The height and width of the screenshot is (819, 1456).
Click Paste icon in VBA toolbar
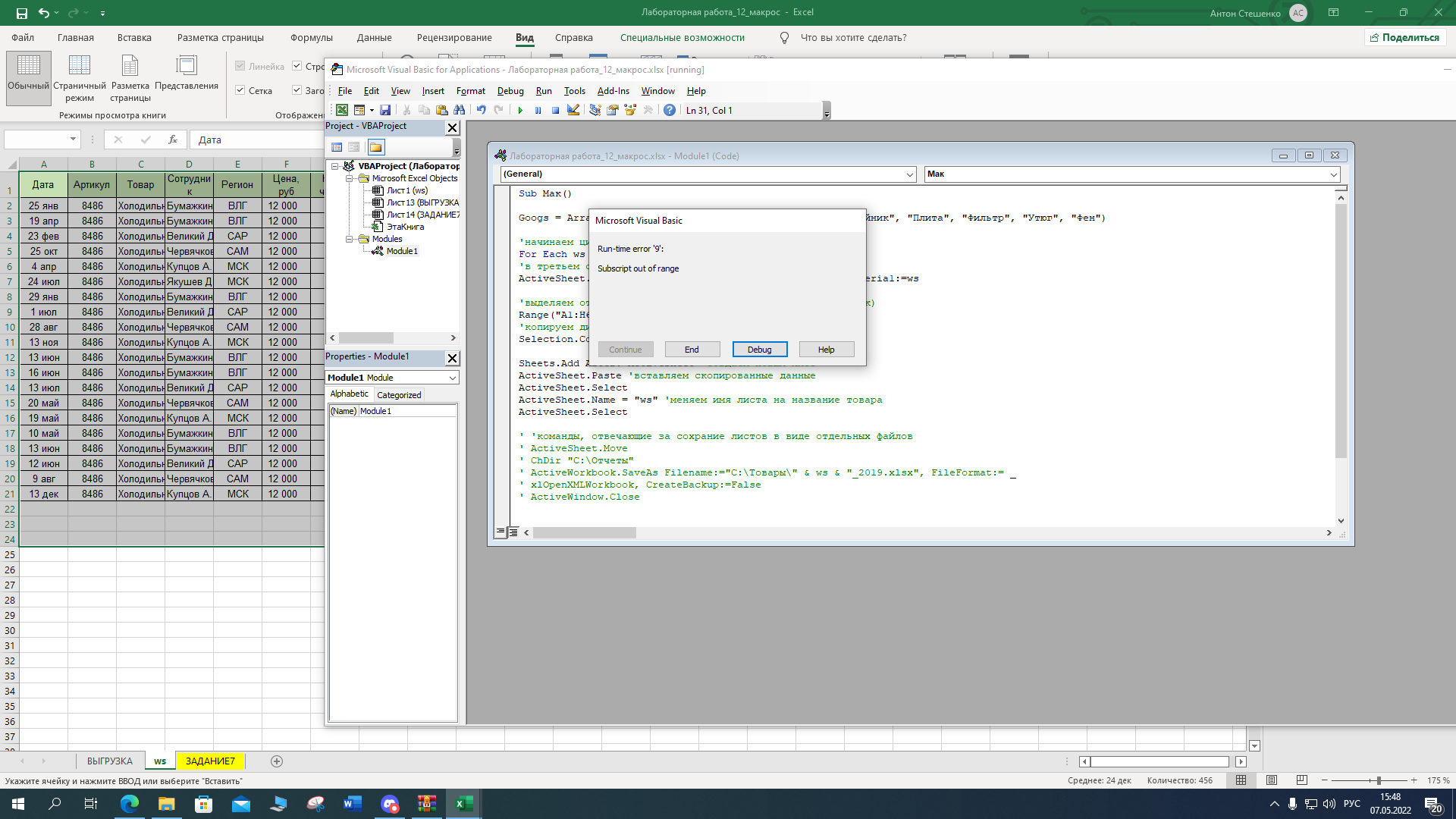pos(441,110)
